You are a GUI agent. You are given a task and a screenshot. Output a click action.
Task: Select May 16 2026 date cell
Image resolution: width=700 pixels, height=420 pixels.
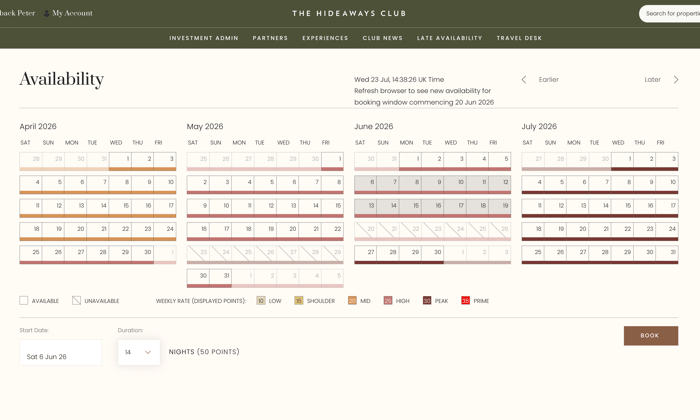pyautogui.click(x=198, y=230)
